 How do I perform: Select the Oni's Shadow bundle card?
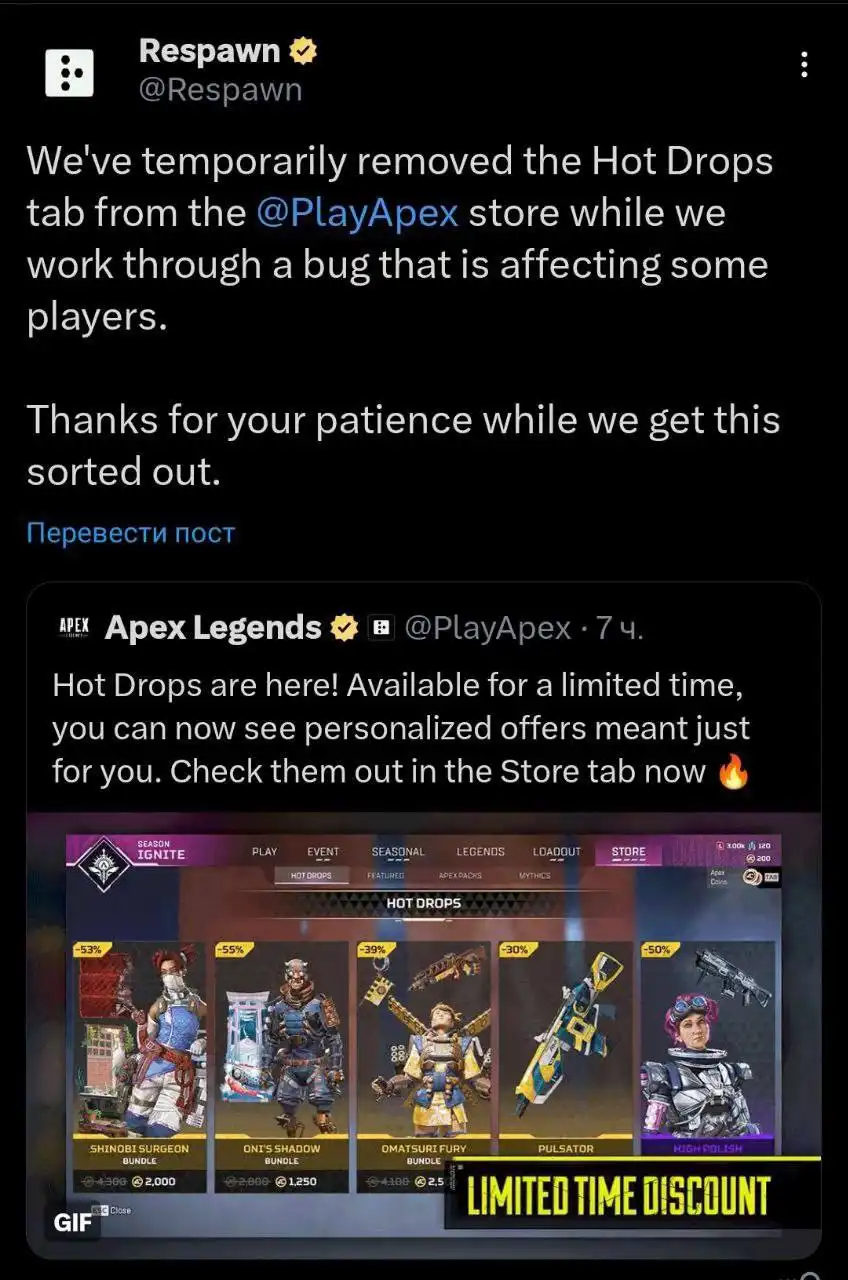(282, 1066)
